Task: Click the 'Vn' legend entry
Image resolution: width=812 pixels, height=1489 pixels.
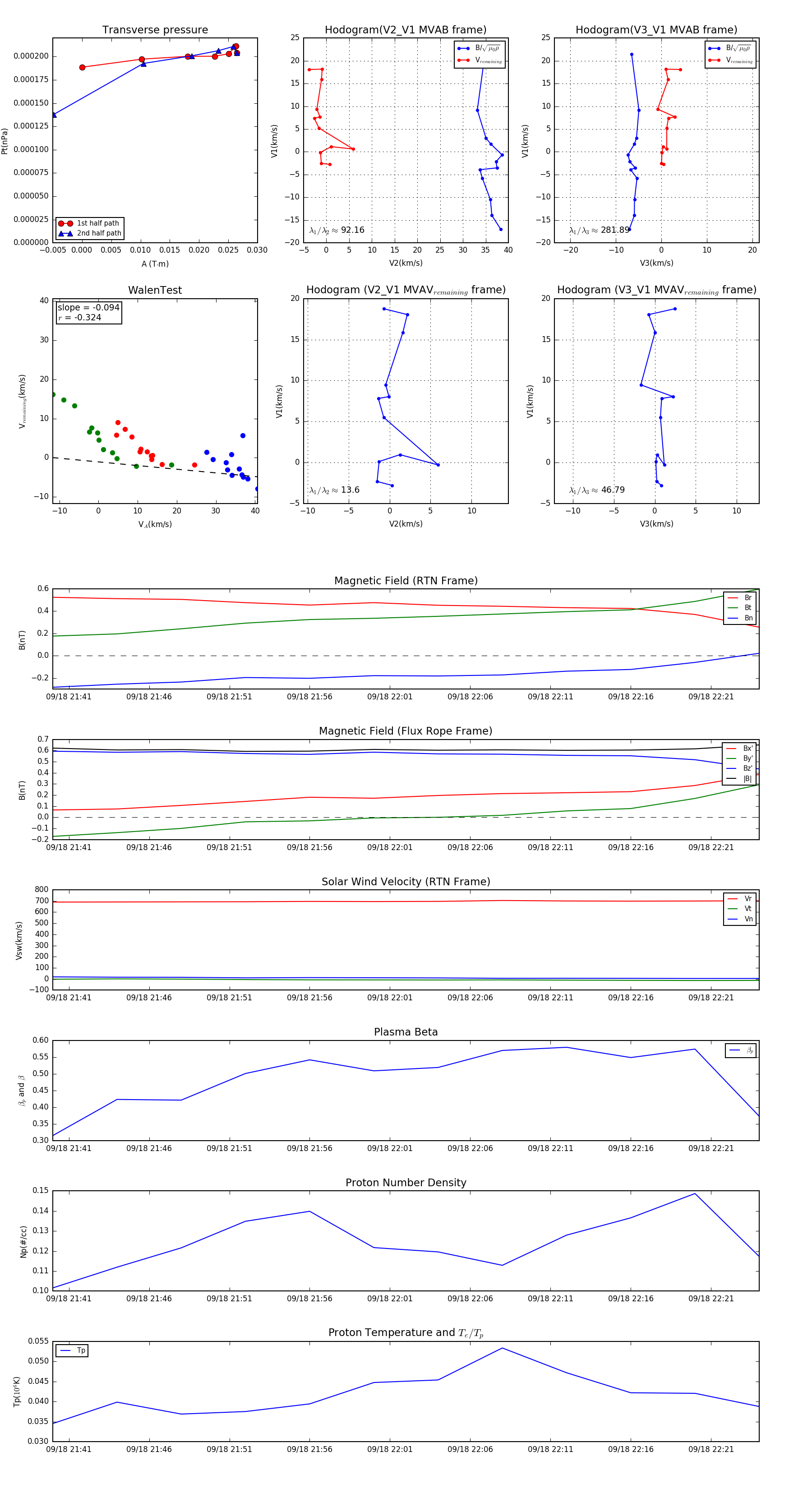Action: (x=740, y=919)
